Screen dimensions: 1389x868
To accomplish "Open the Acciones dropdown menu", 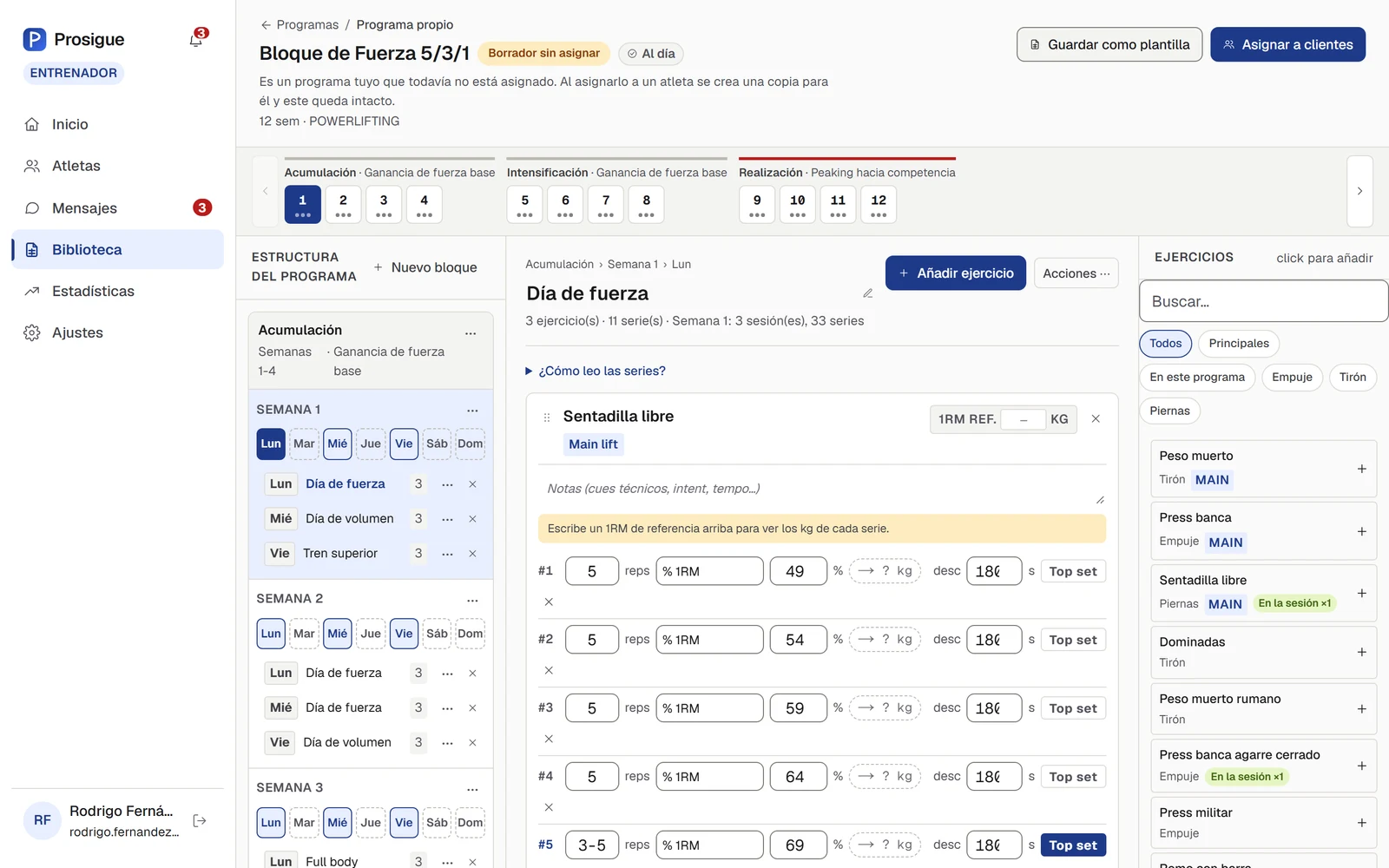I will coord(1076,273).
